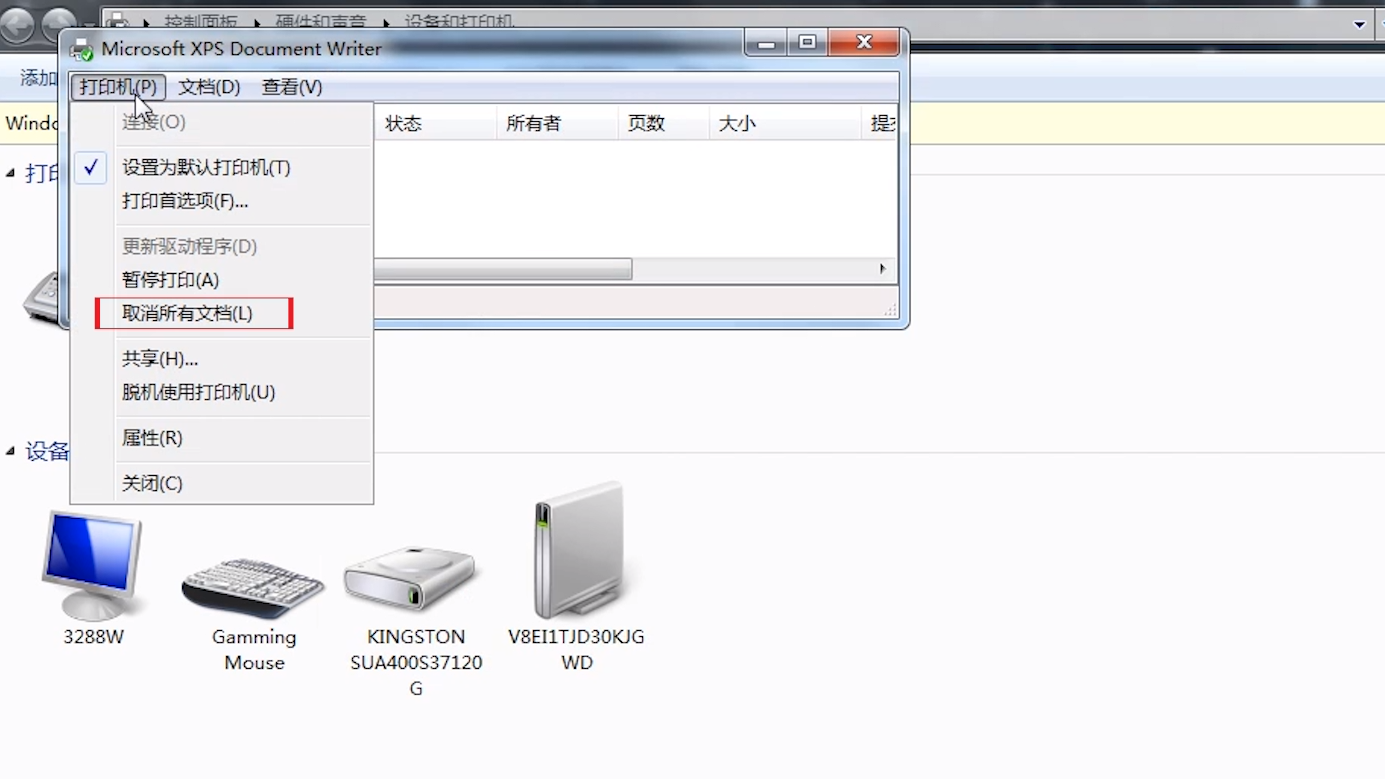Click the 所有者 column header

coord(557,123)
